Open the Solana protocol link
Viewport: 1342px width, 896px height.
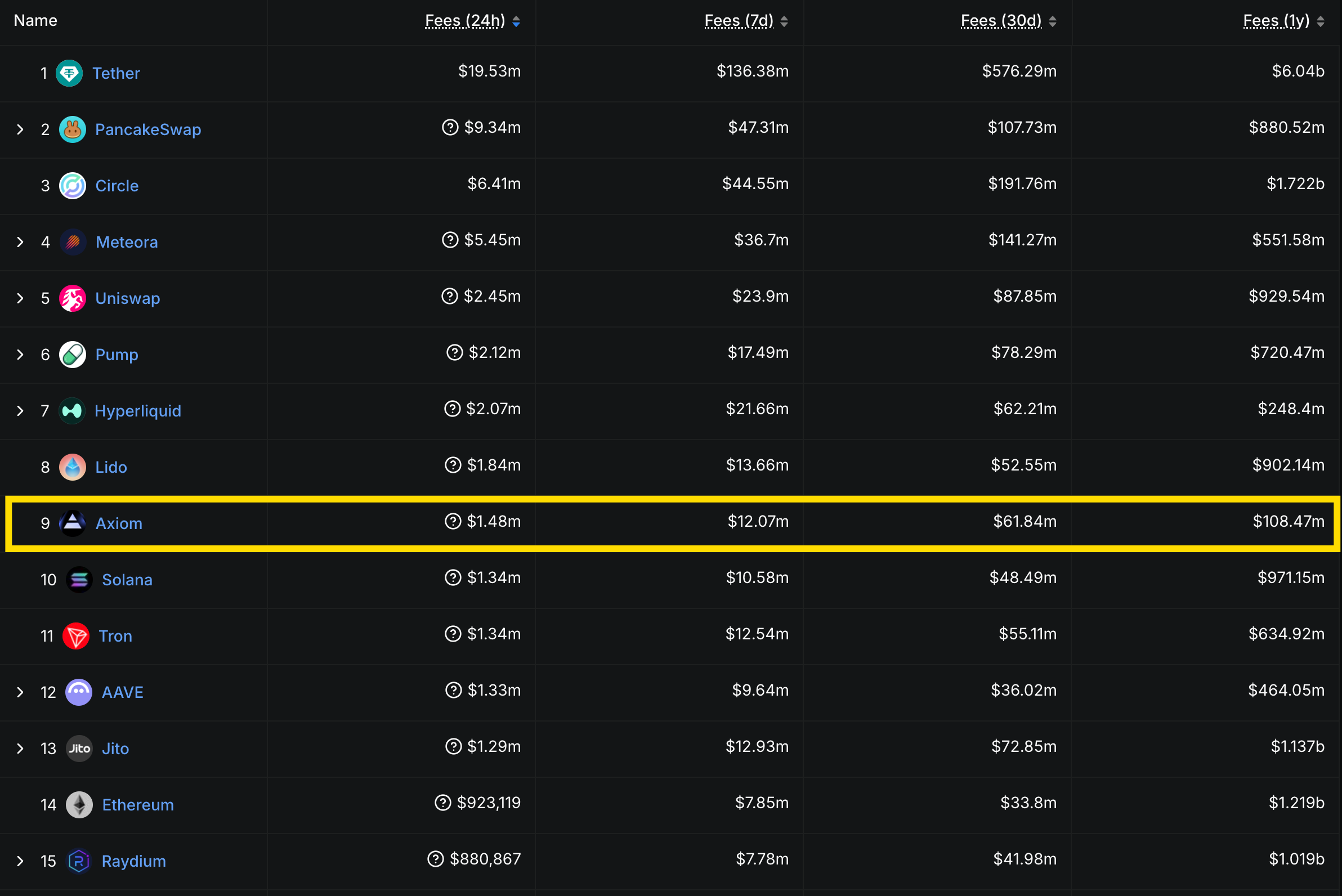[127, 580]
